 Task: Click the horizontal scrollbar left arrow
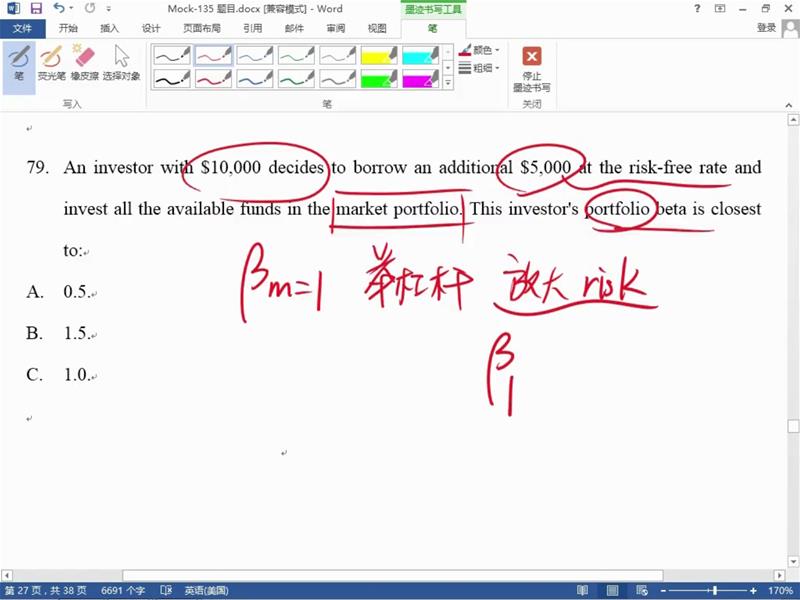pyautogui.click(x=6, y=575)
